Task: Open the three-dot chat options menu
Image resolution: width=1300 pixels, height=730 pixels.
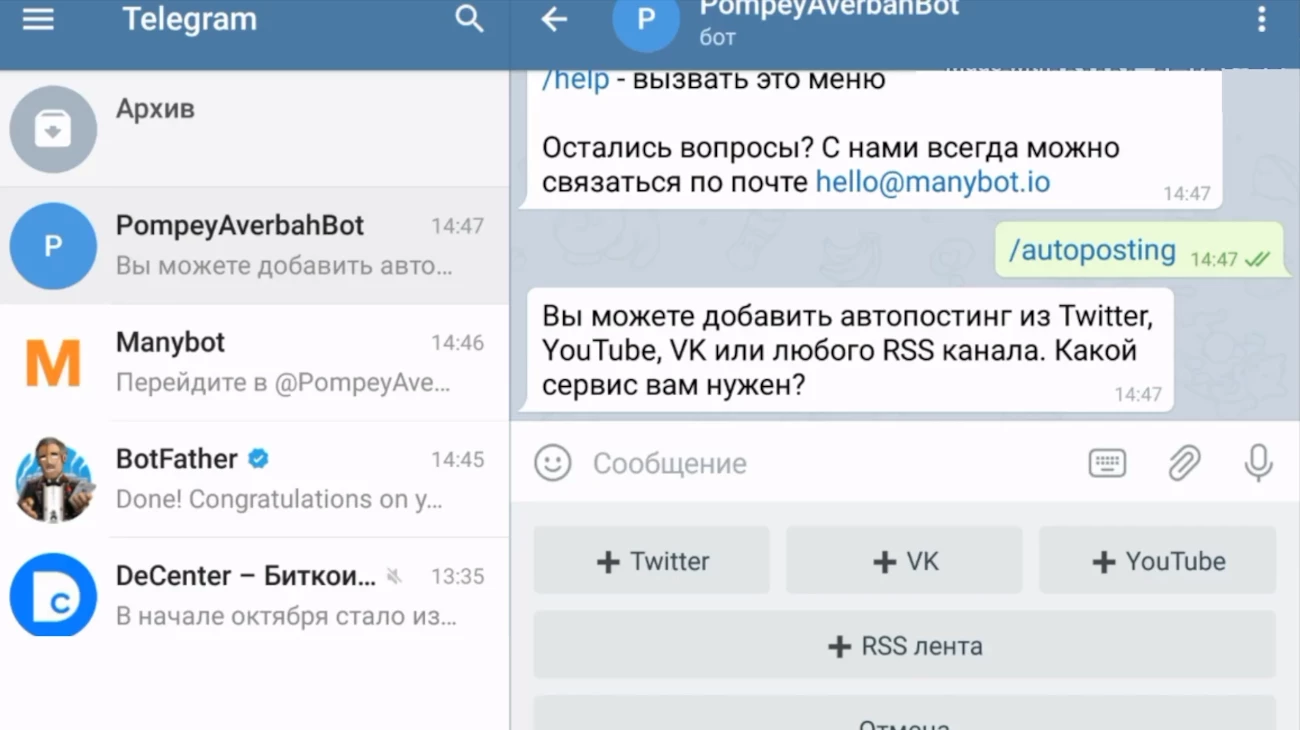Action: (1261, 19)
